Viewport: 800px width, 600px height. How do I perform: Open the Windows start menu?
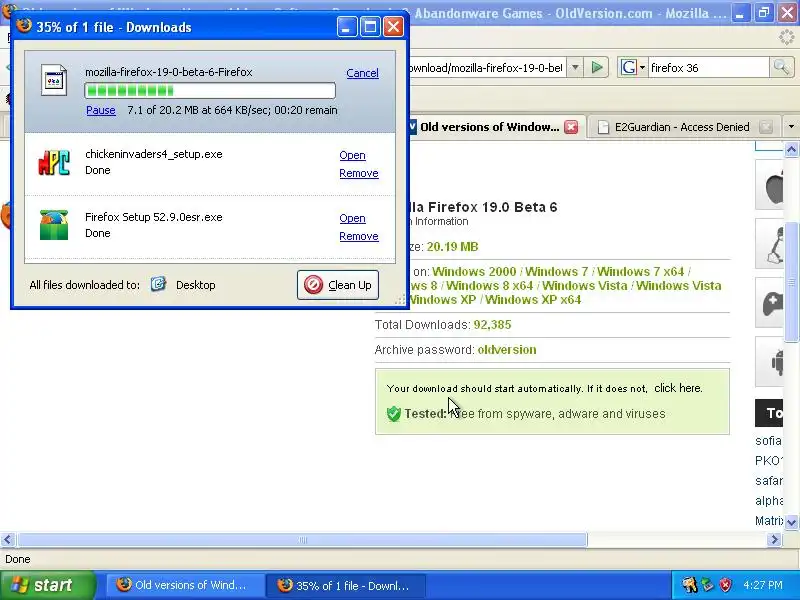(48, 585)
